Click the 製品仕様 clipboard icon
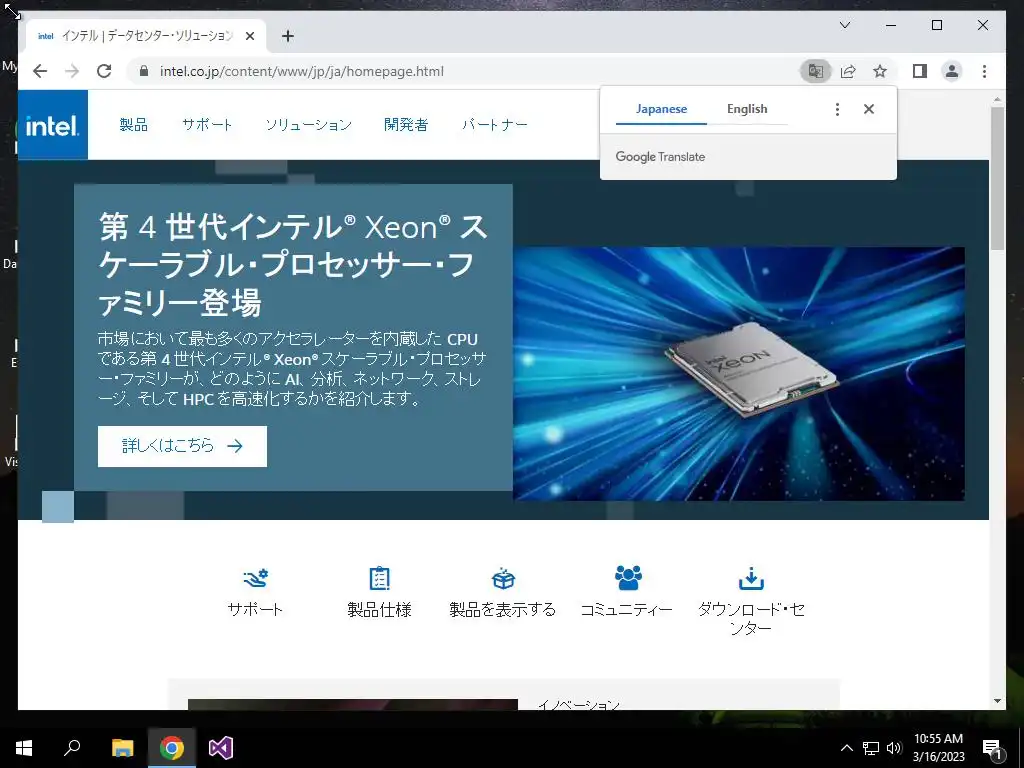The width and height of the screenshot is (1024, 768). pos(379,578)
